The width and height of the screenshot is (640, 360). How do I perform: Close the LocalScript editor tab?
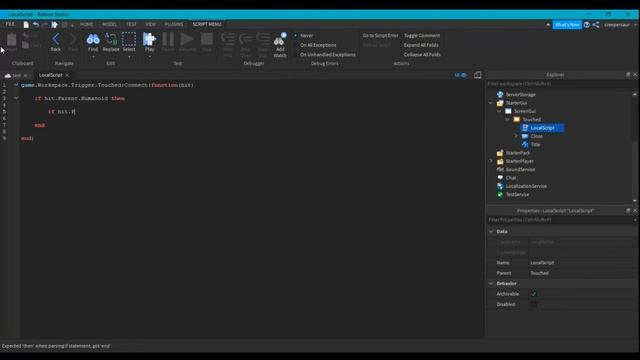(67, 76)
